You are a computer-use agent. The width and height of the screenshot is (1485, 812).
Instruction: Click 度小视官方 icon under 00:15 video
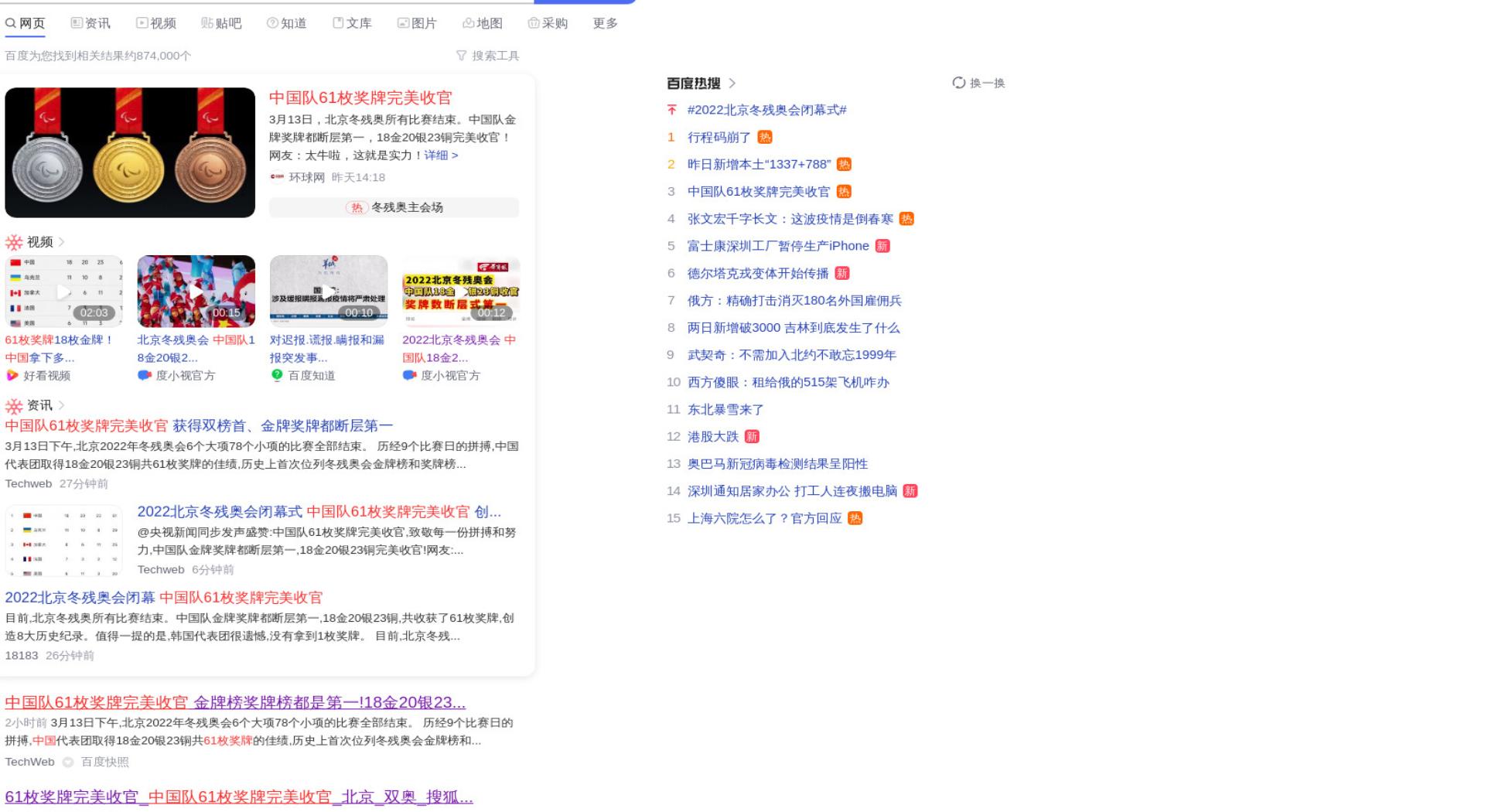click(144, 375)
